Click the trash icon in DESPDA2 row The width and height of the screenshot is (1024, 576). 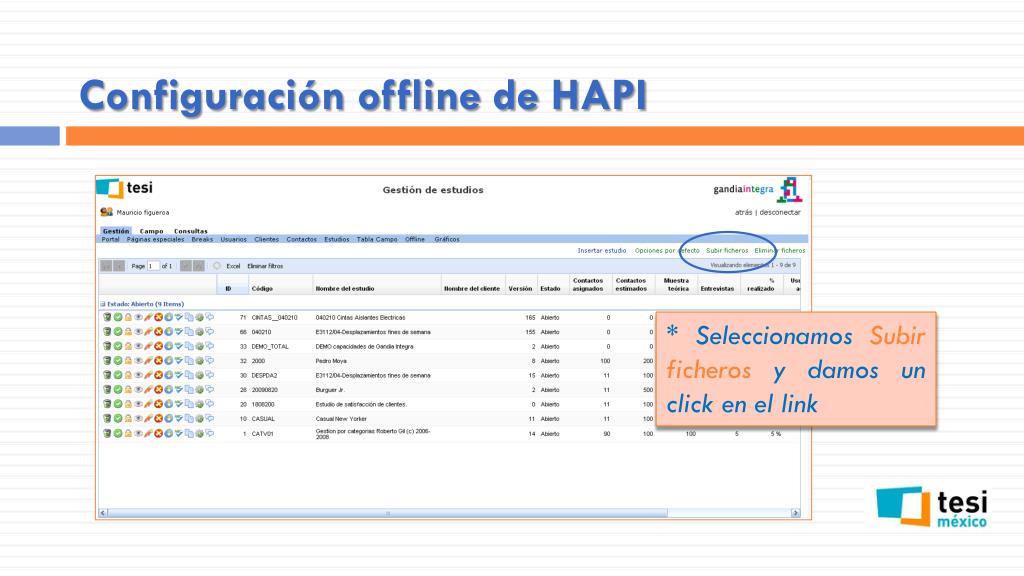click(x=107, y=375)
